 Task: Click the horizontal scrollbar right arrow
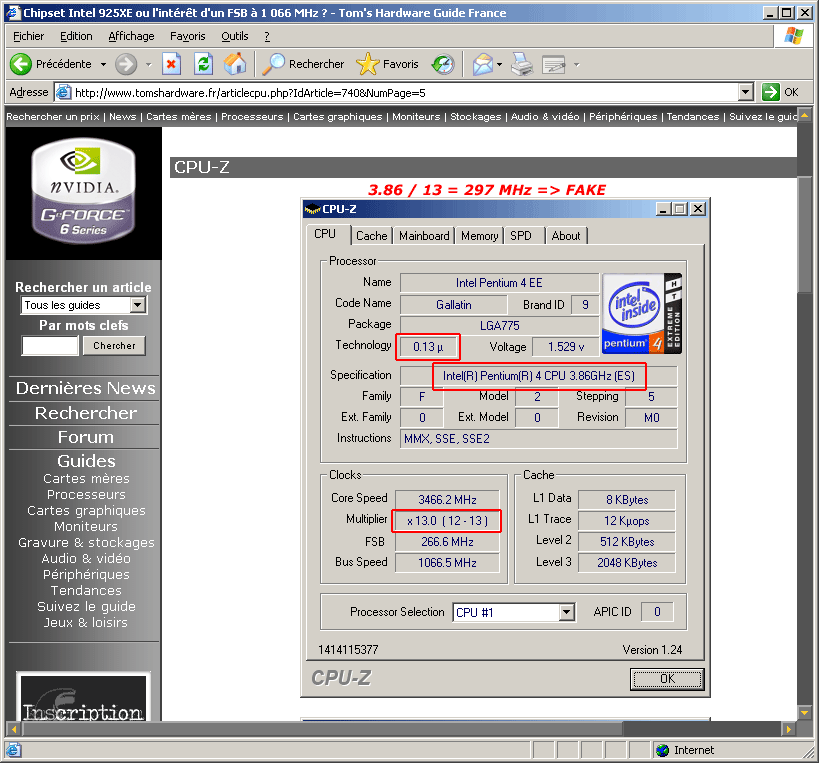789,729
